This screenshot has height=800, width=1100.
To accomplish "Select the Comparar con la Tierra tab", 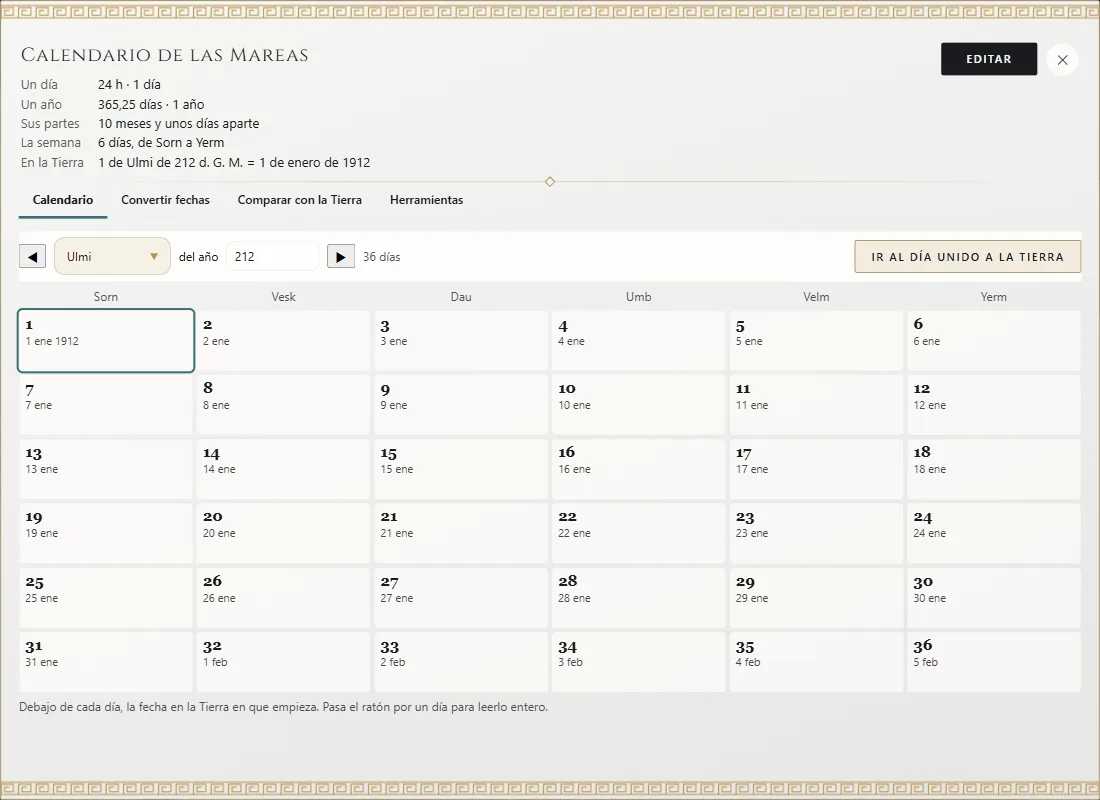I will [x=300, y=200].
